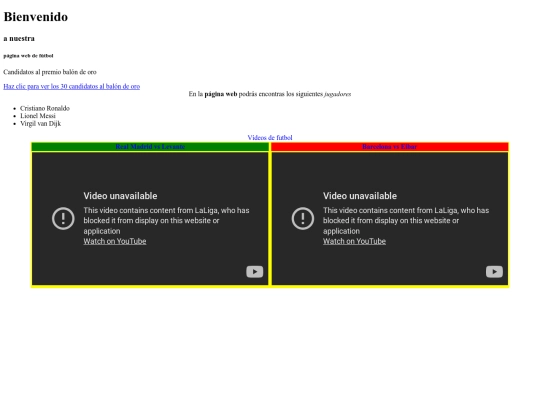
Task: Open the 30 balón de oro candidates link
Action: coord(72,86)
